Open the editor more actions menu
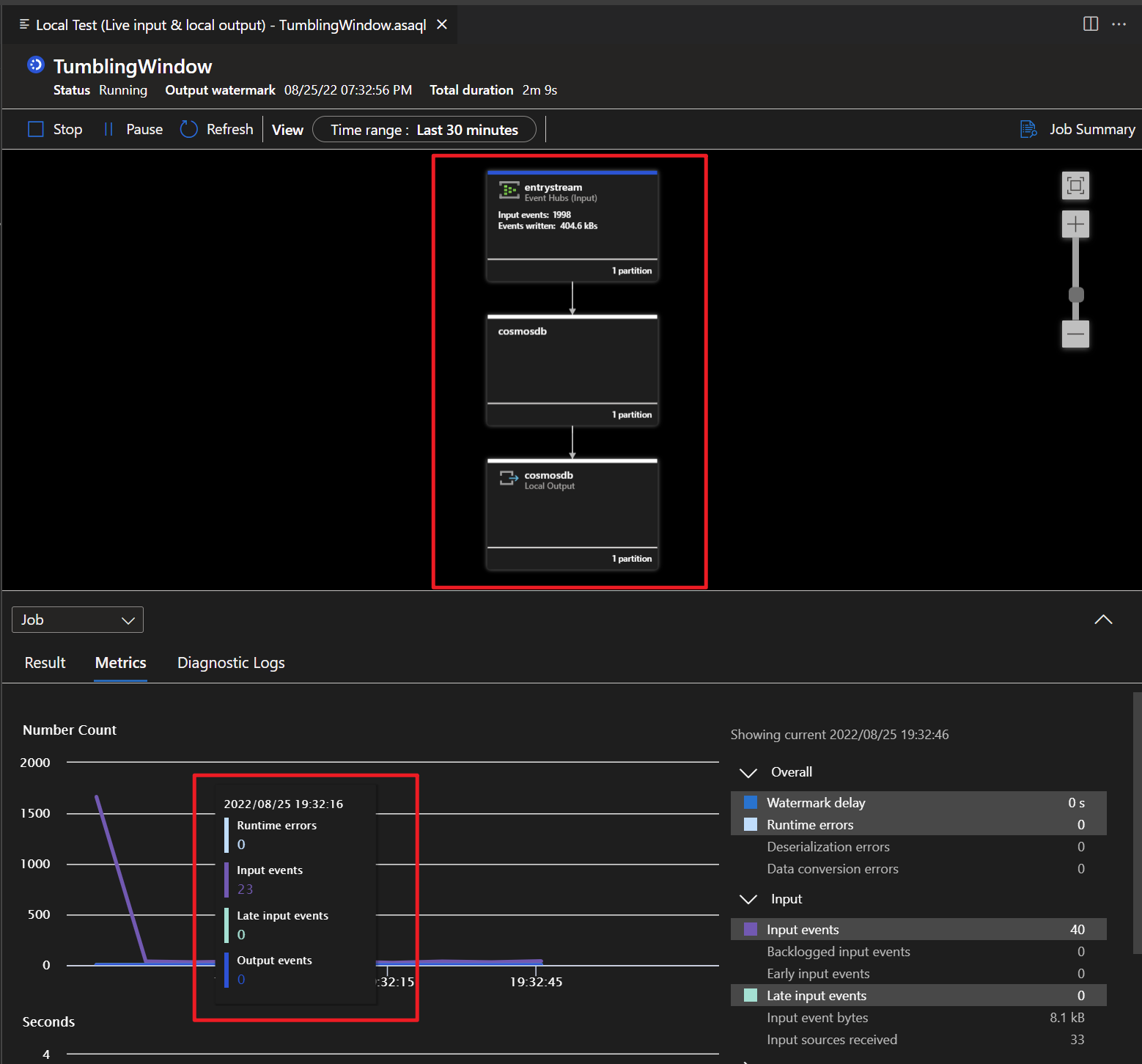This screenshot has width=1142, height=1064. pos(1119,24)
